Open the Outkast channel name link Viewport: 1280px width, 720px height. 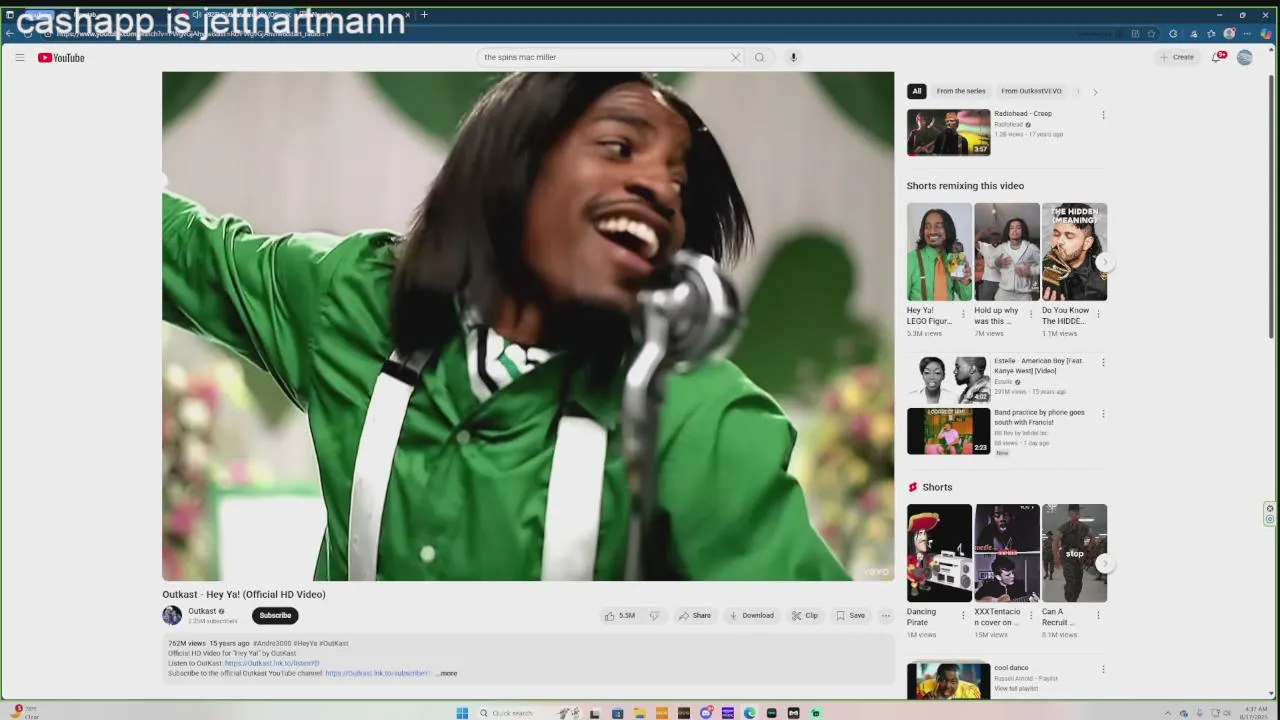pyautogui.click(x=202, y=611)
